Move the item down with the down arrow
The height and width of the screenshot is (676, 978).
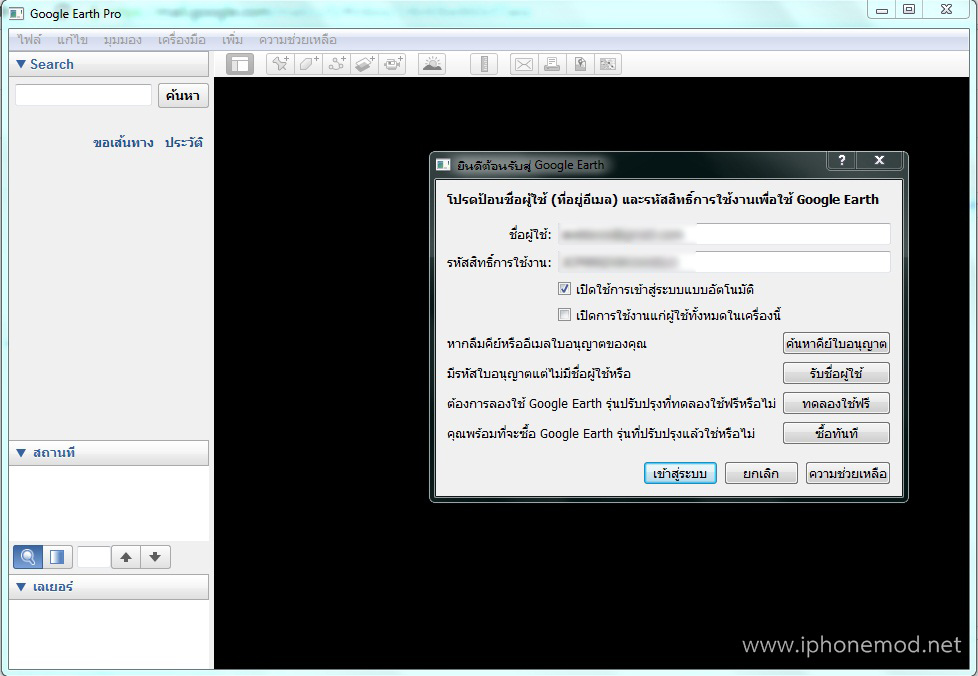(155, 557)
